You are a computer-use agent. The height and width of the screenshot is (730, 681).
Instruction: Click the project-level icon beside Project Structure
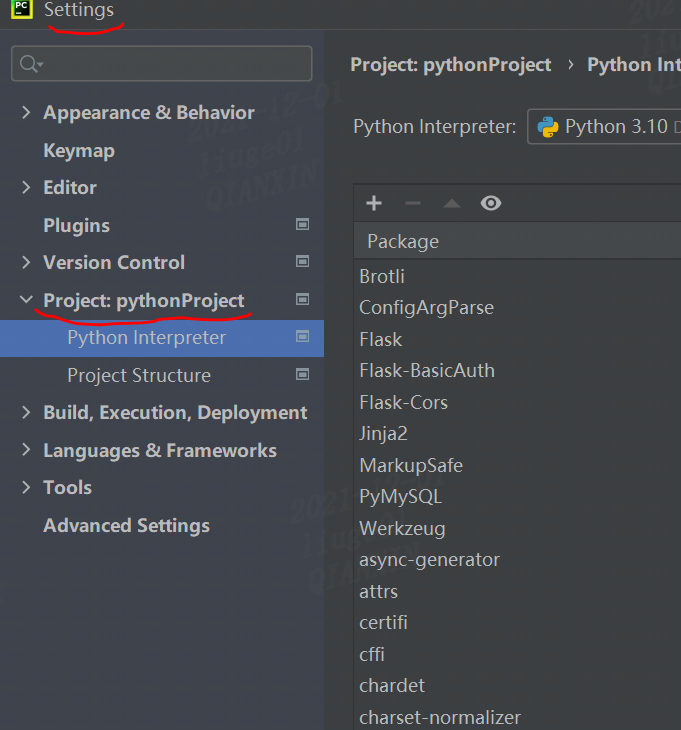point(302,375)
